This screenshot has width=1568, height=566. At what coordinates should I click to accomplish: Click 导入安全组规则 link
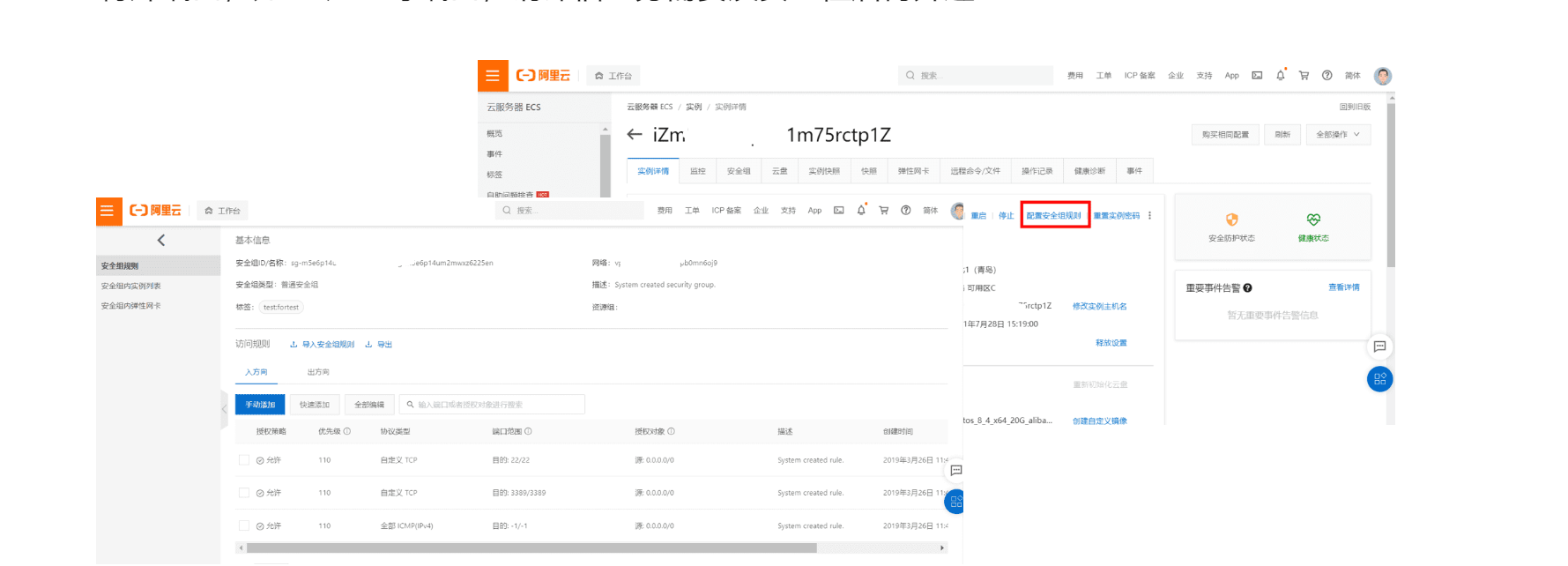(323, 345)
